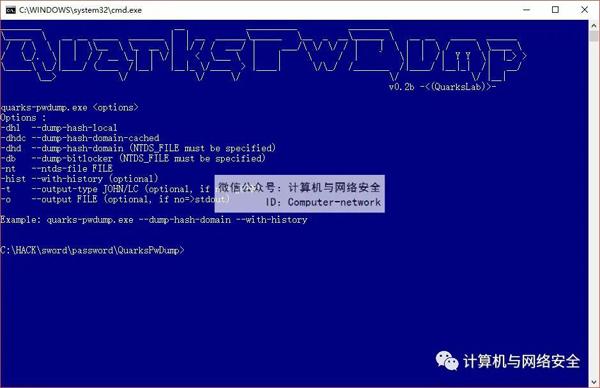
Task: Click the -nt --ntds-file FILE line
Action: (x=57, y=169)
